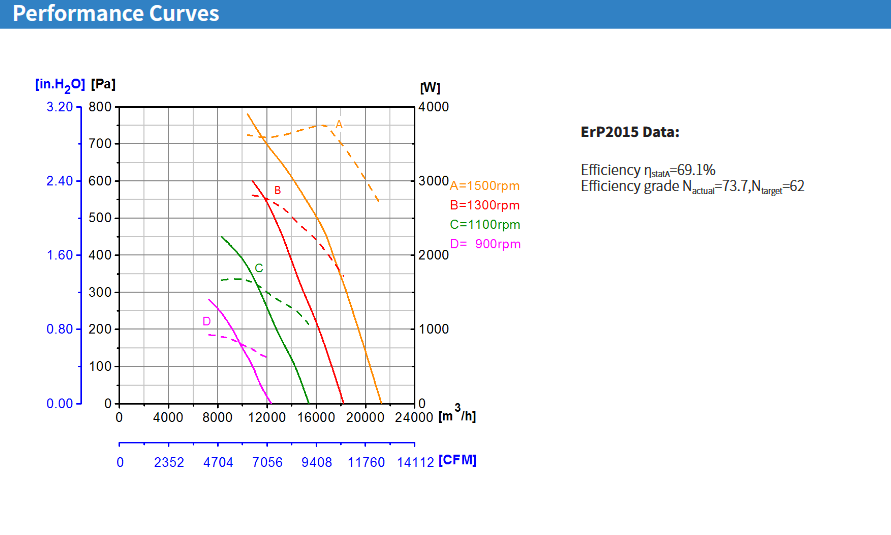Click the [Pa] axis unit label
Viewport: 891px width, 535px height.
[102, 85]
